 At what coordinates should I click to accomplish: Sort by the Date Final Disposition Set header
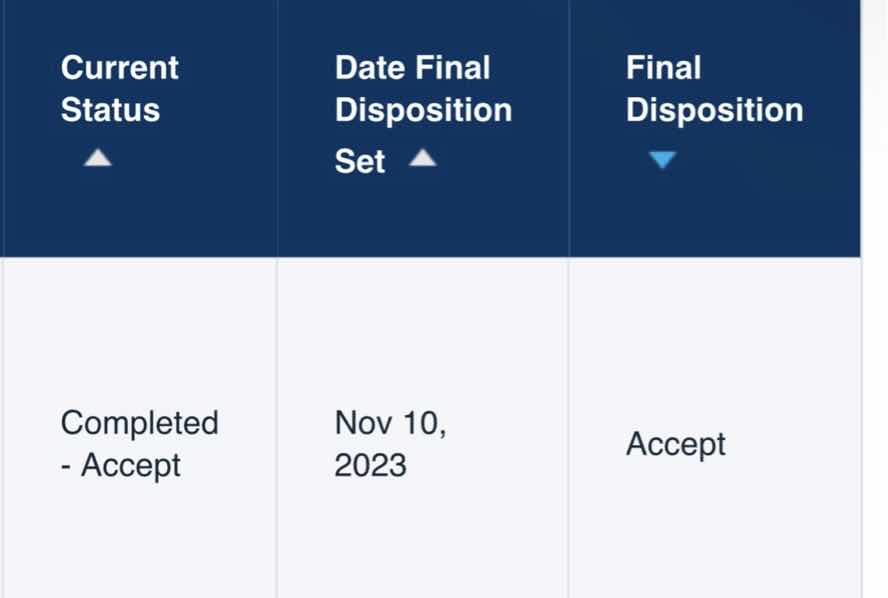[423, 110]
